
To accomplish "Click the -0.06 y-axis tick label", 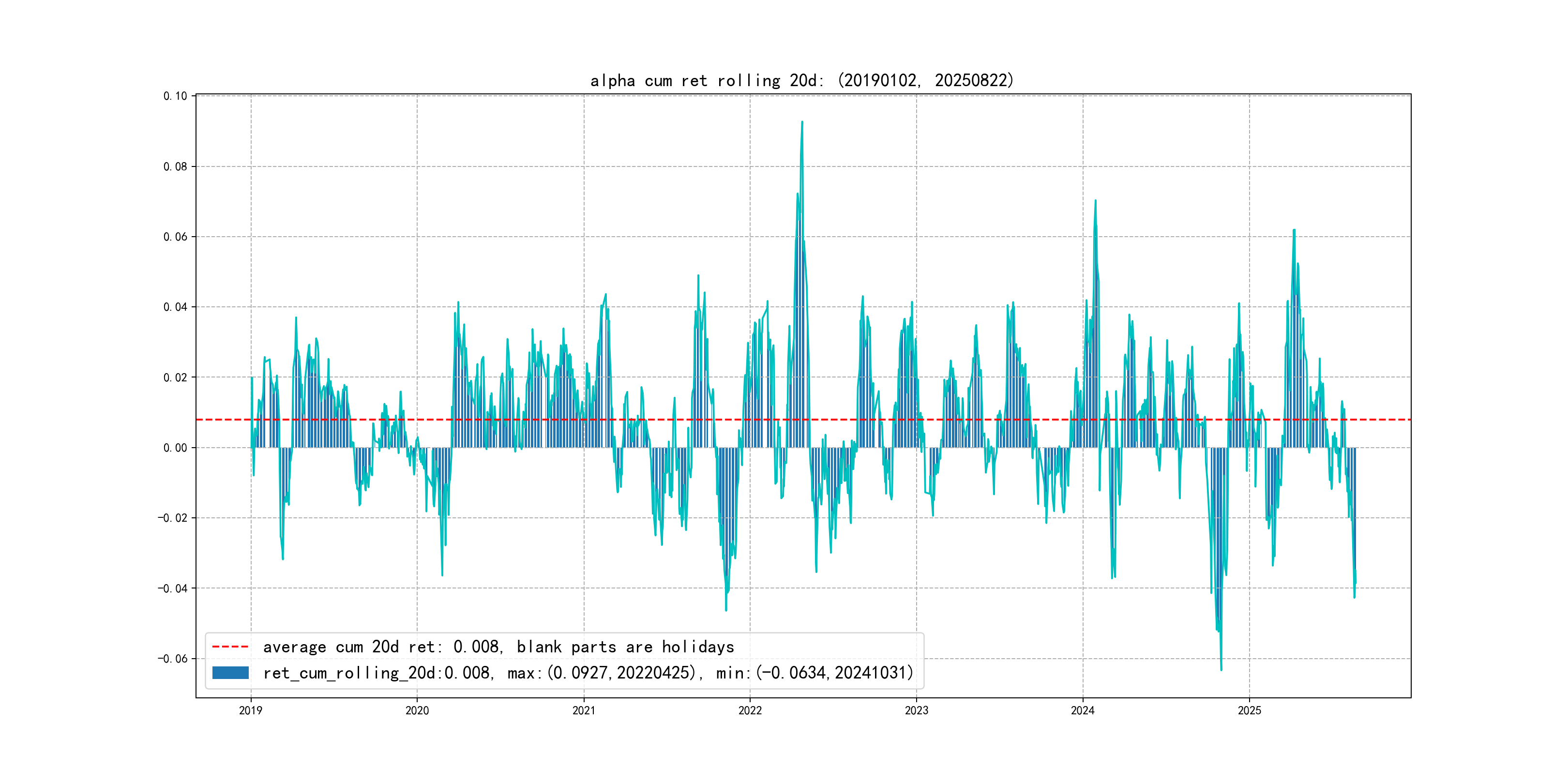I will point(173,659).
